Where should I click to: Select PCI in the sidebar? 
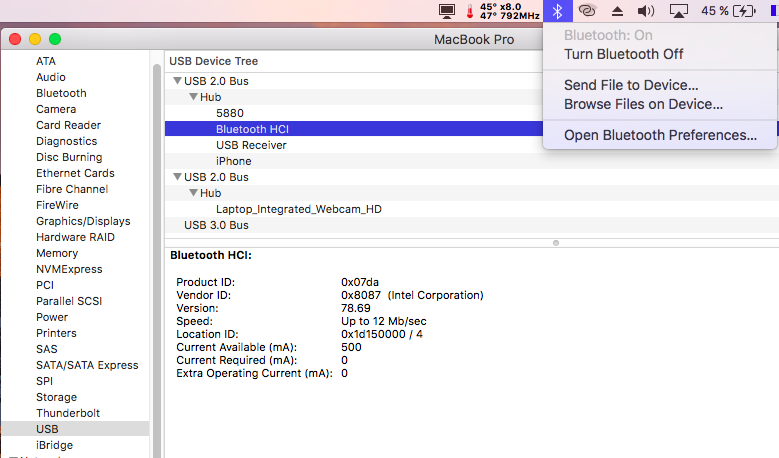[x=45, y=285]
